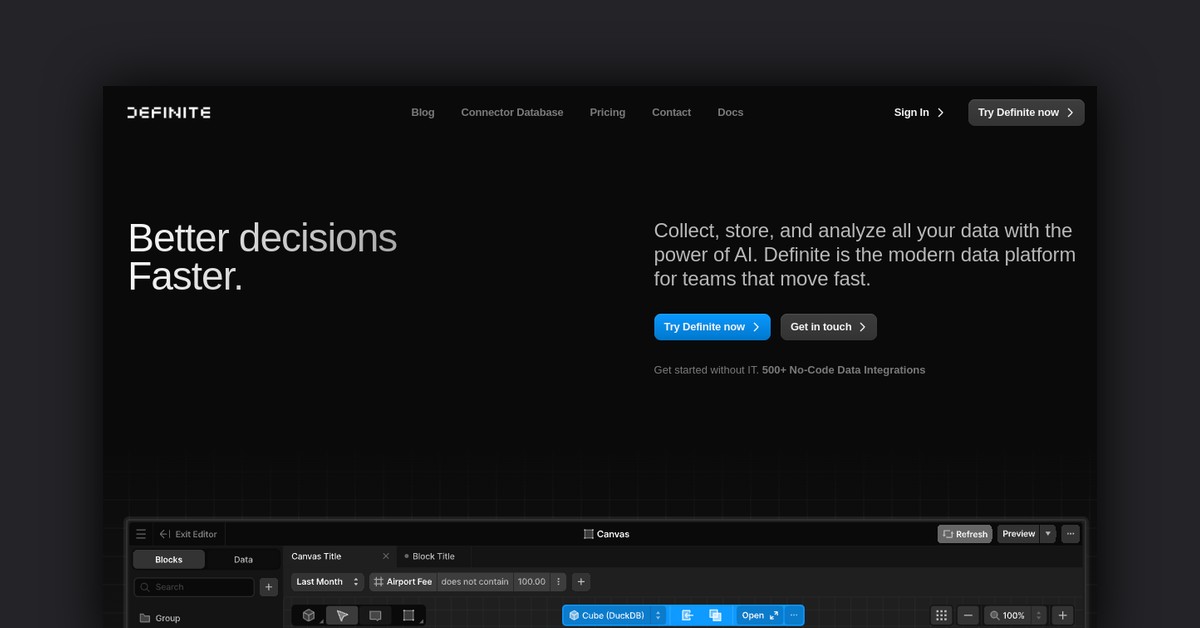This screenshot has width=1200, height=628.
Task: Zoom in with the plus icon
Action: tap(1063, 615)
